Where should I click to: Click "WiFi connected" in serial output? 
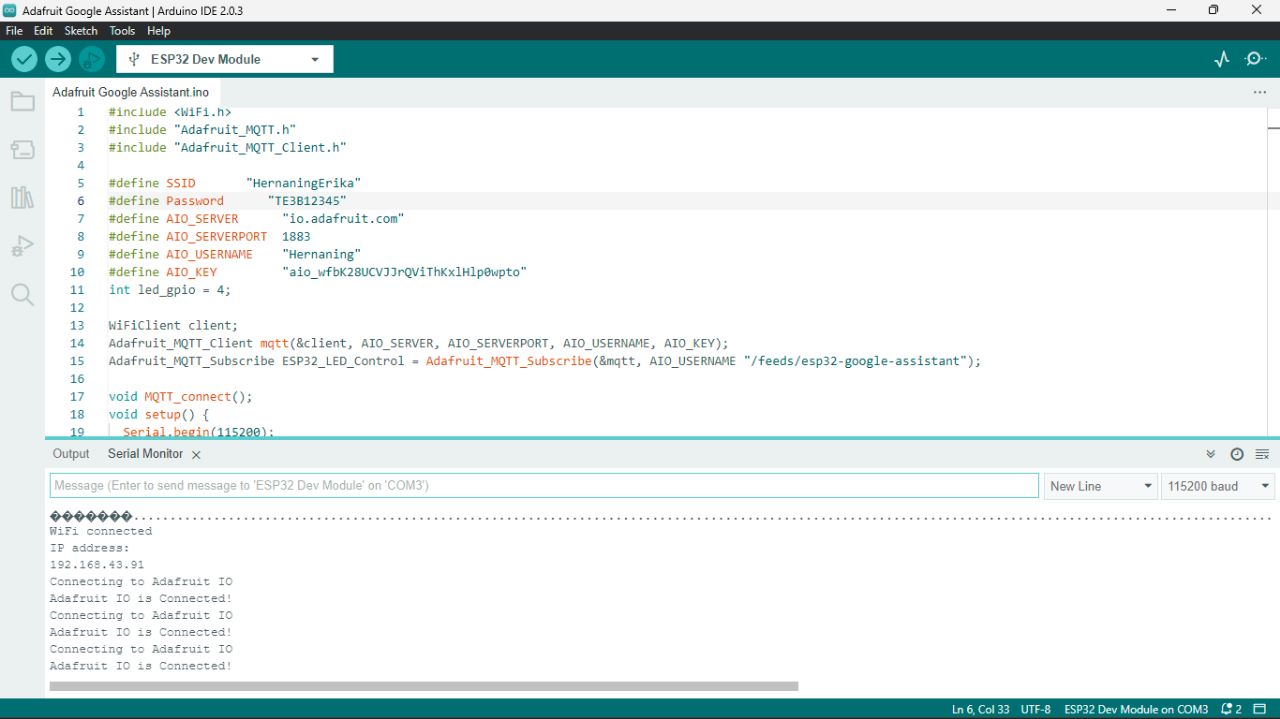[x=101, y=531]
